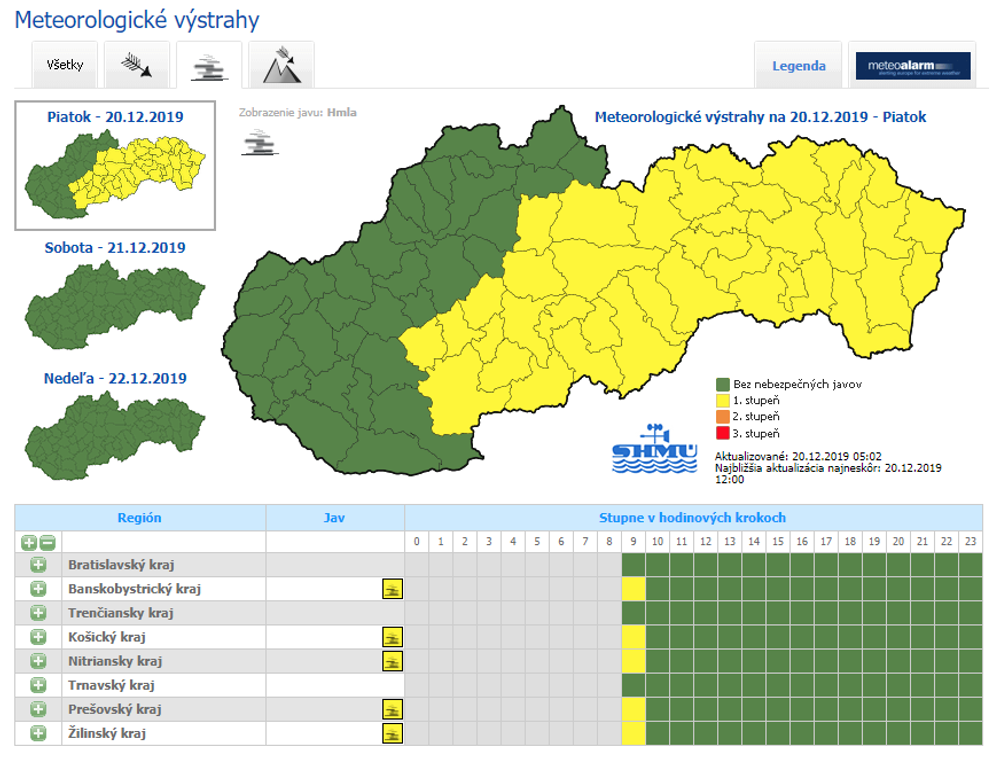Expand the Bratislavský kraj row
Screen dimensions: 1000x771
[x=38, y=565]
